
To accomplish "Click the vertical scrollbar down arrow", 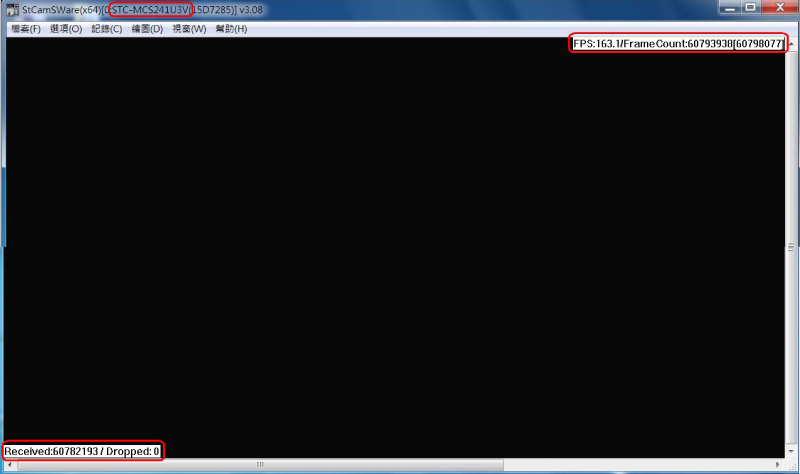I will (x=791, y=453).
